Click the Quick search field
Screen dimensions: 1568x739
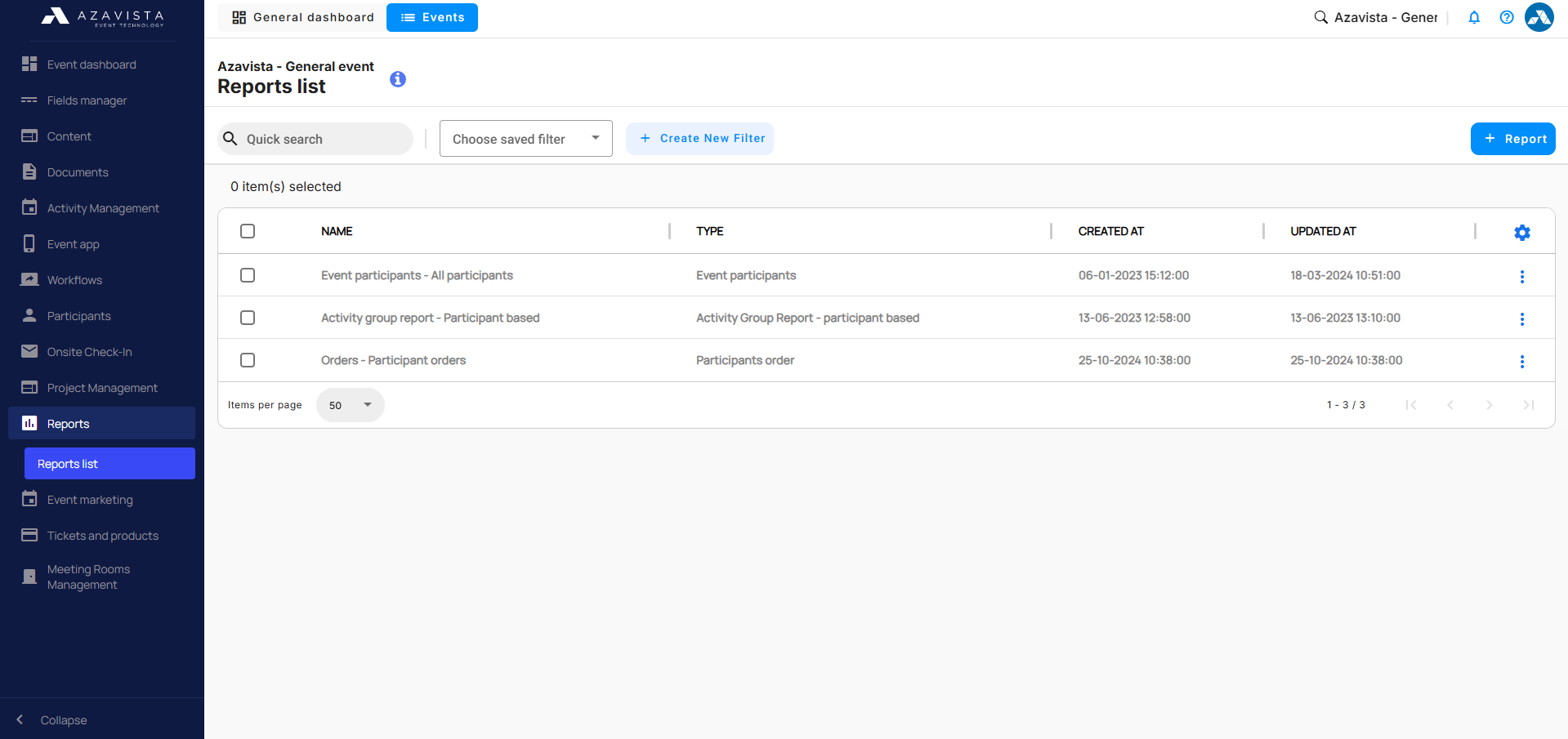[315, 139]
